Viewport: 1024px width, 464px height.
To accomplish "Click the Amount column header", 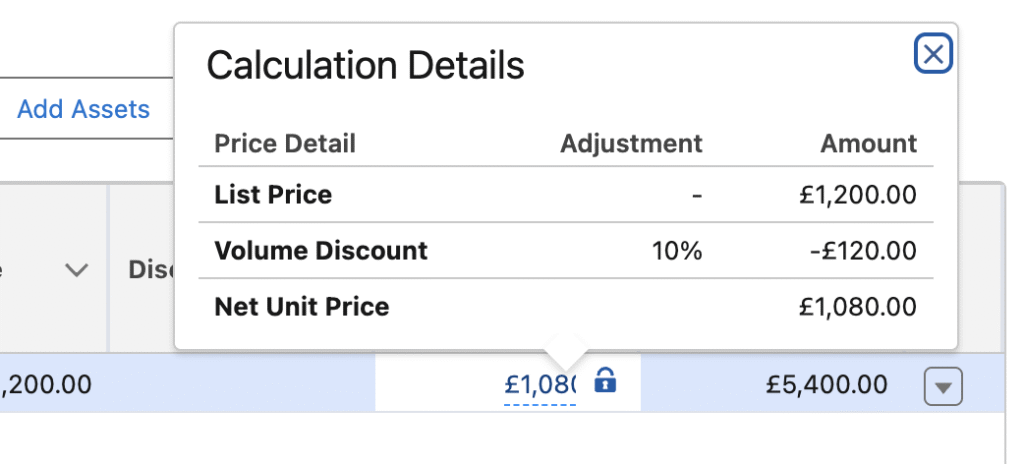I will pos(868,143).
